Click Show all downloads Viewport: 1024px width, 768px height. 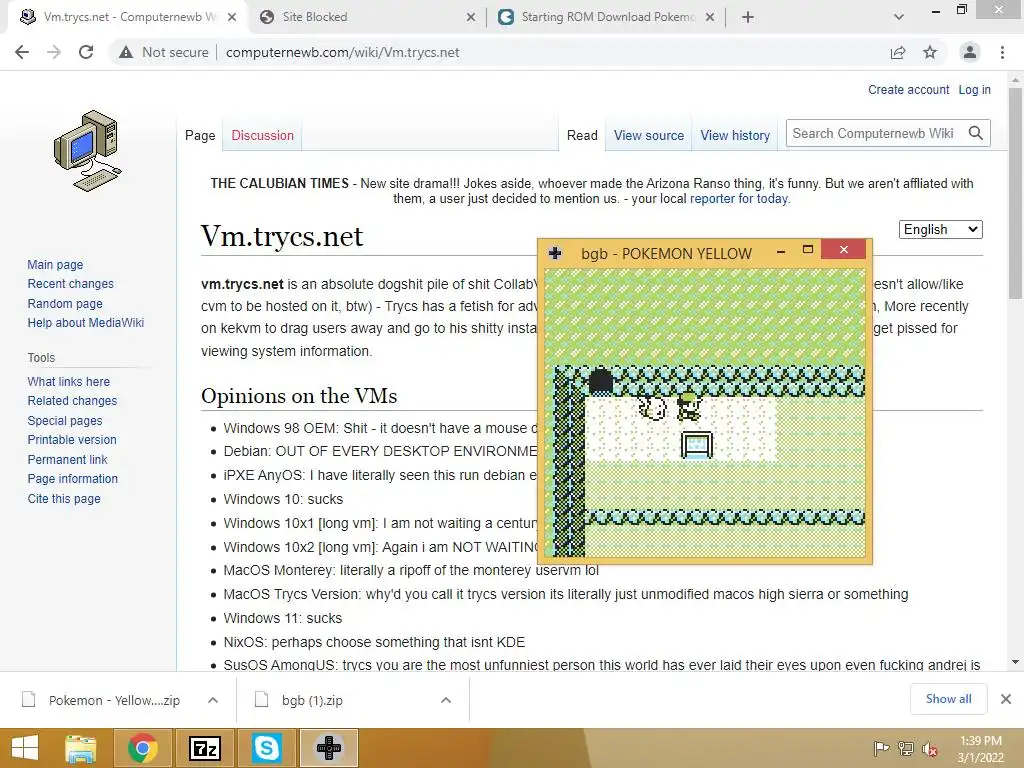point(948,699)
